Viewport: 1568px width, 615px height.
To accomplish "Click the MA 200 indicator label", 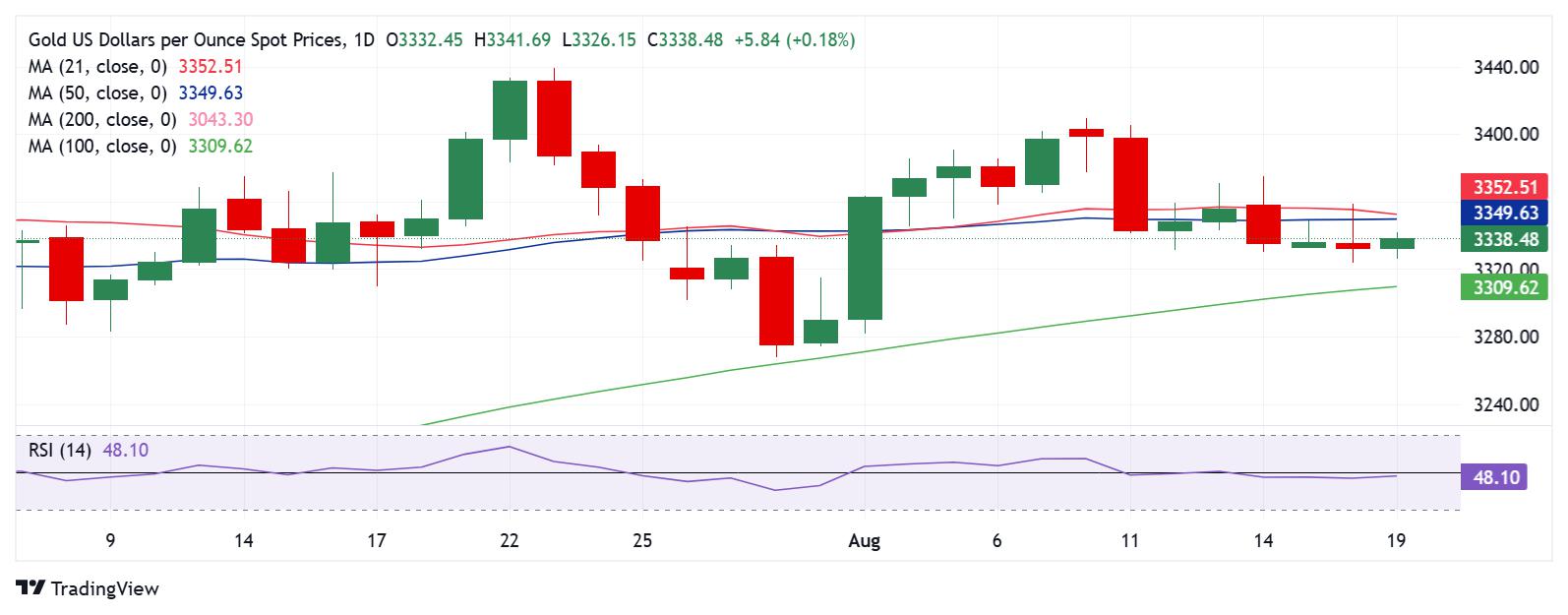I will 141,120.
